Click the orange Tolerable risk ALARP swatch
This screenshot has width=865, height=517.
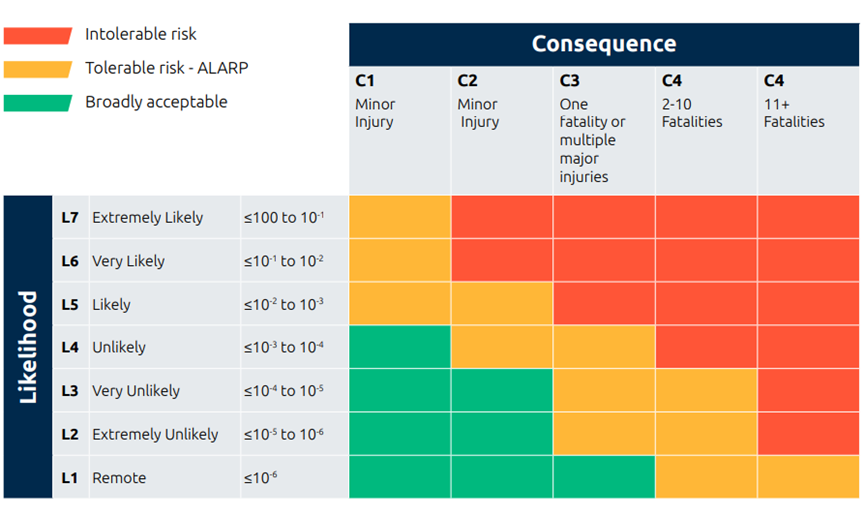click(38, 69)
